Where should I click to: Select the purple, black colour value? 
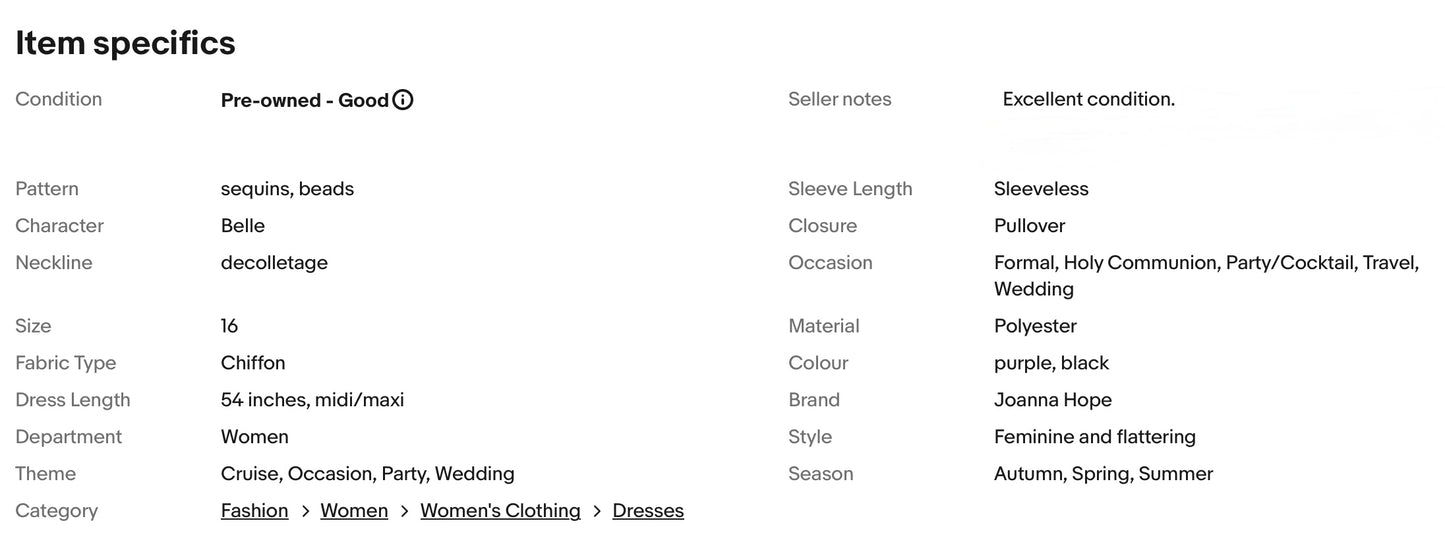pos(1051,363)
